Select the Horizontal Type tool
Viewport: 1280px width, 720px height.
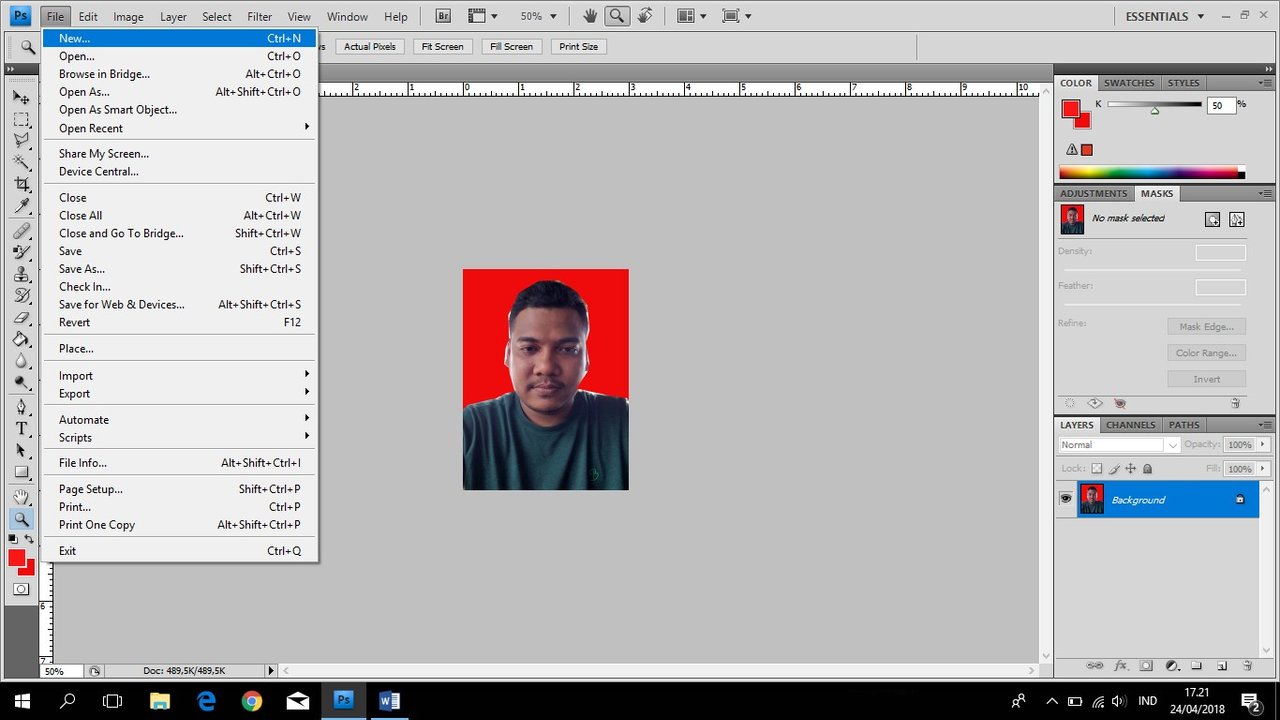pyautogui.click(x=21, y=428)
